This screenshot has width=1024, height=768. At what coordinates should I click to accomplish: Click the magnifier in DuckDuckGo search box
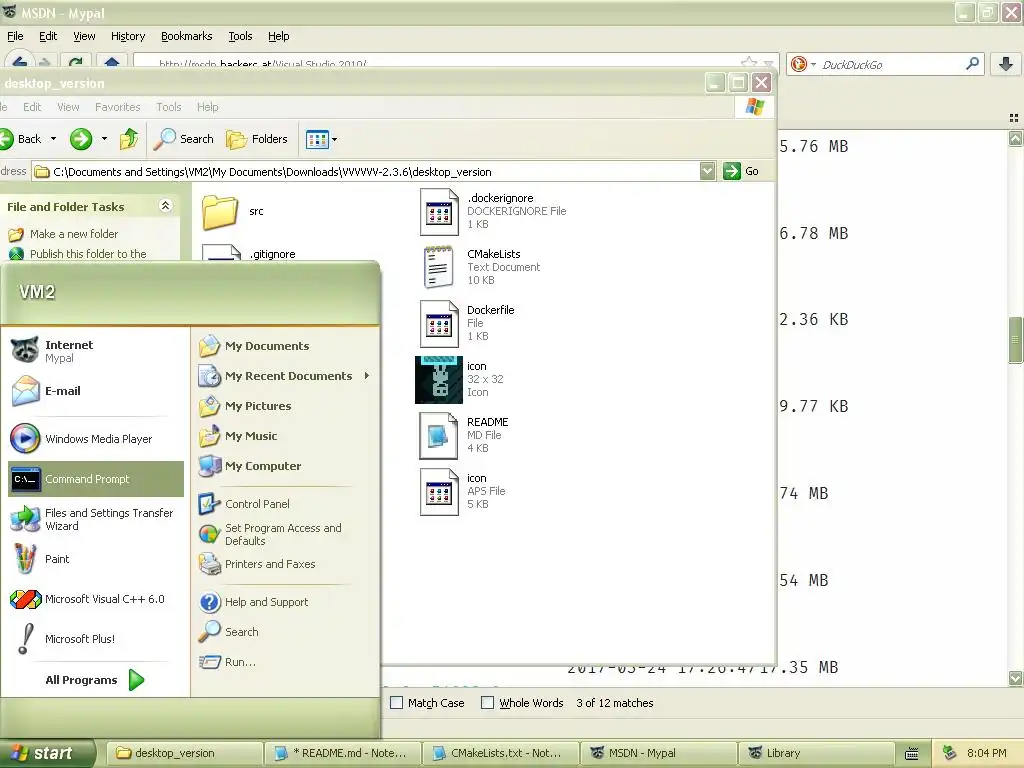pyautogui.click(x=972, y=64)
